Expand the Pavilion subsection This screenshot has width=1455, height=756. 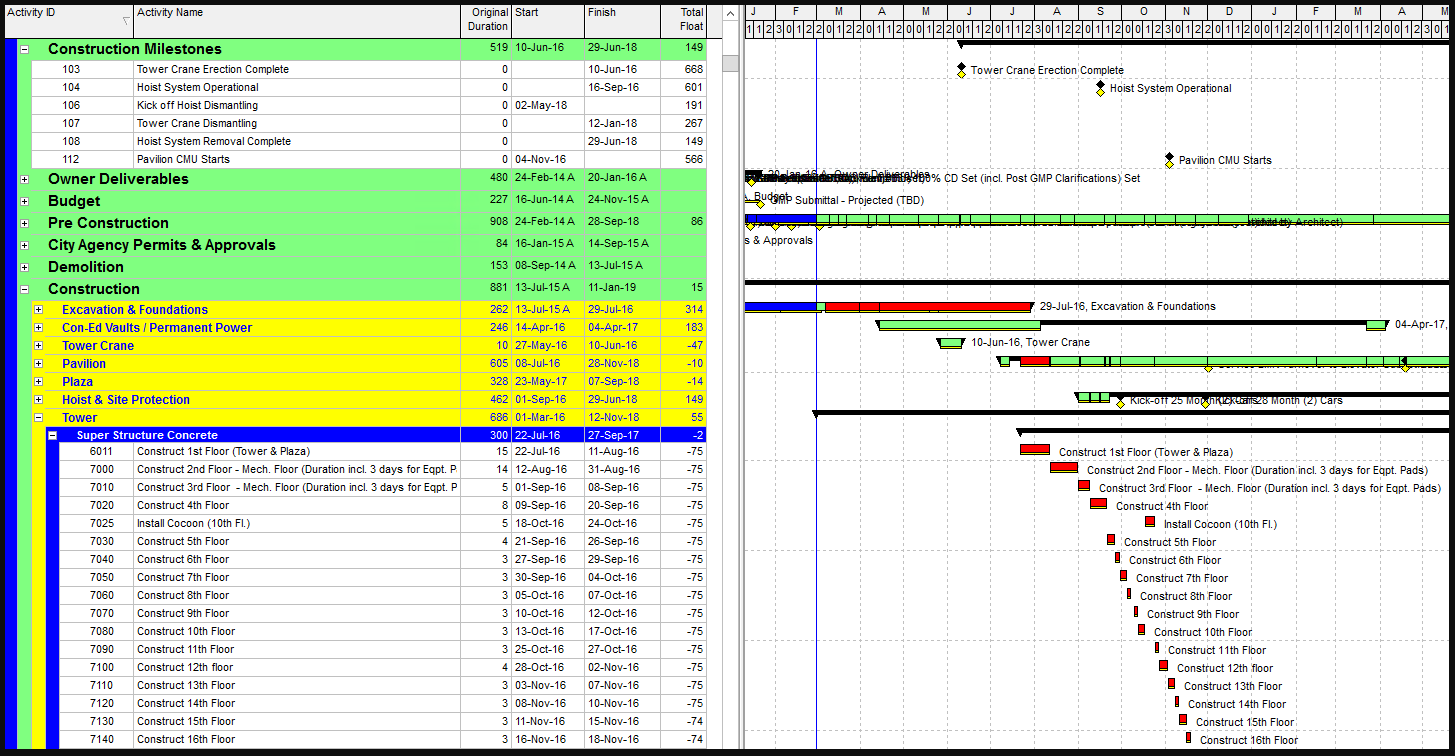click(x=37, y=363)
